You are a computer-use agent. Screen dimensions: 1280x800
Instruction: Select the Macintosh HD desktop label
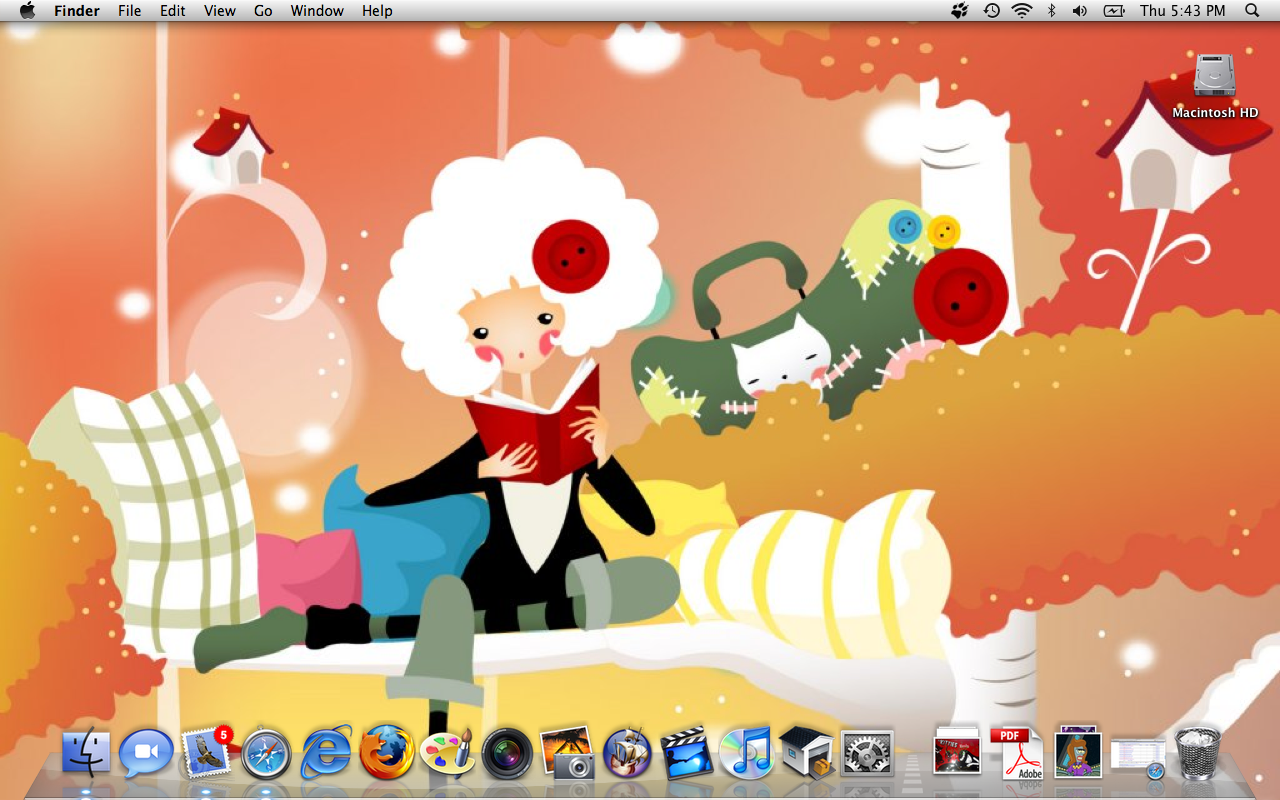1215,113
